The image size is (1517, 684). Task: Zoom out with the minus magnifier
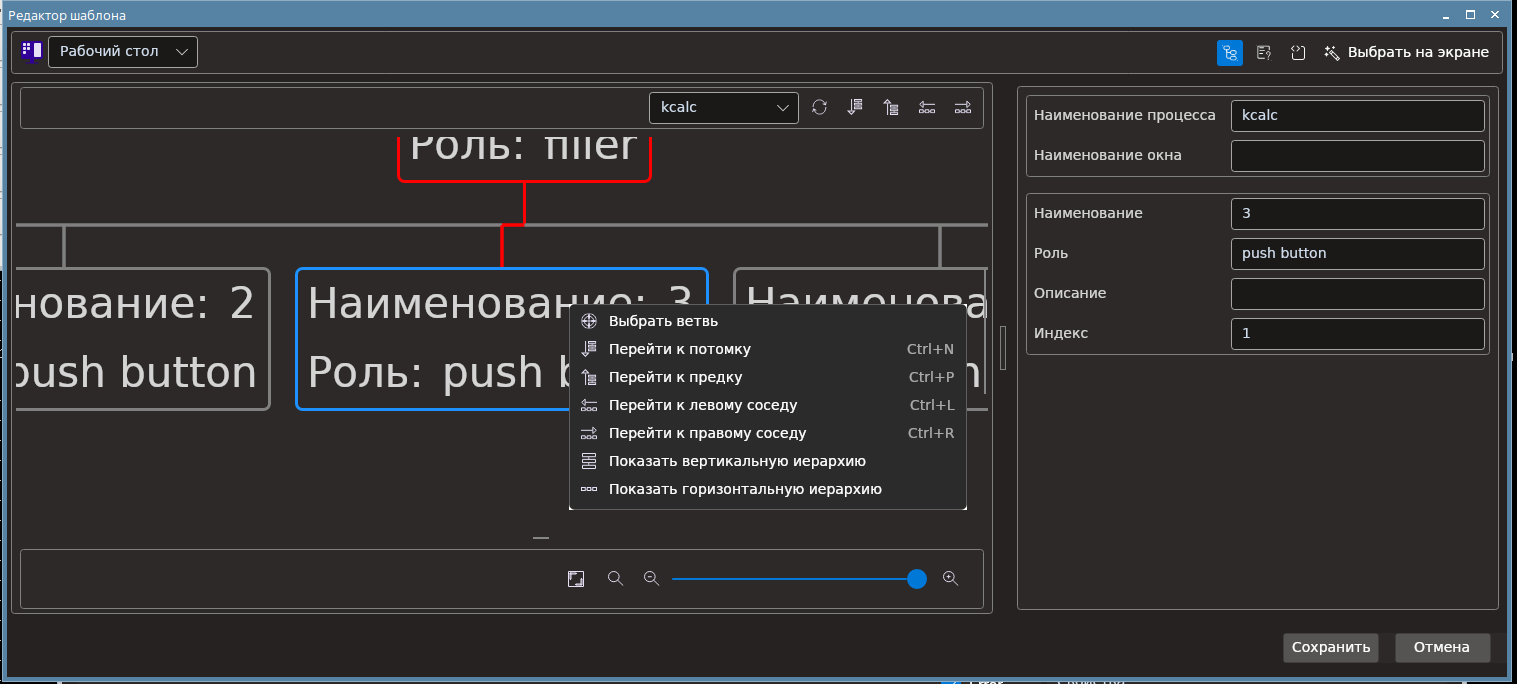[x=652, y=579]
